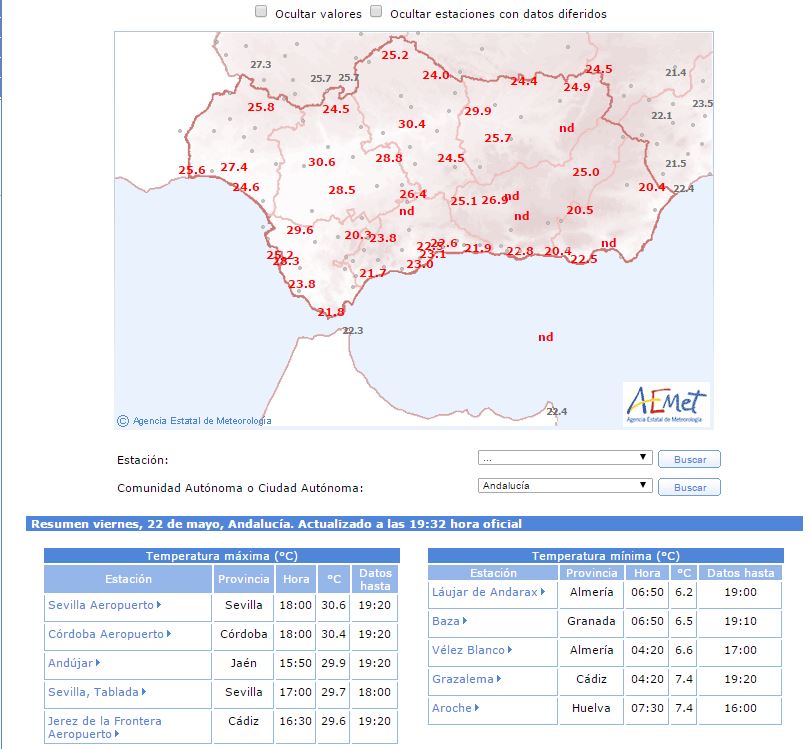810x749 pixels.
Task: Click the 30.6 station marker on map
Action: click(321, 162)
